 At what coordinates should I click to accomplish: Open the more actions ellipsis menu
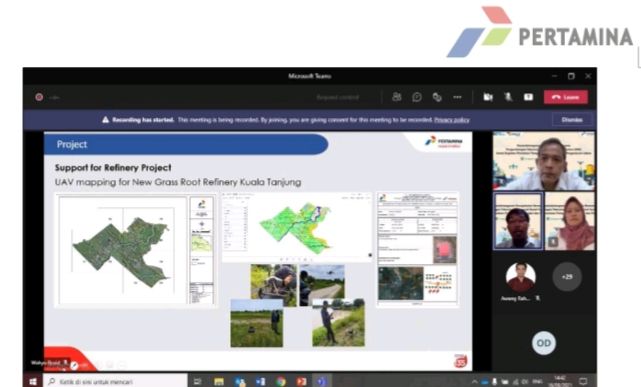457,97
